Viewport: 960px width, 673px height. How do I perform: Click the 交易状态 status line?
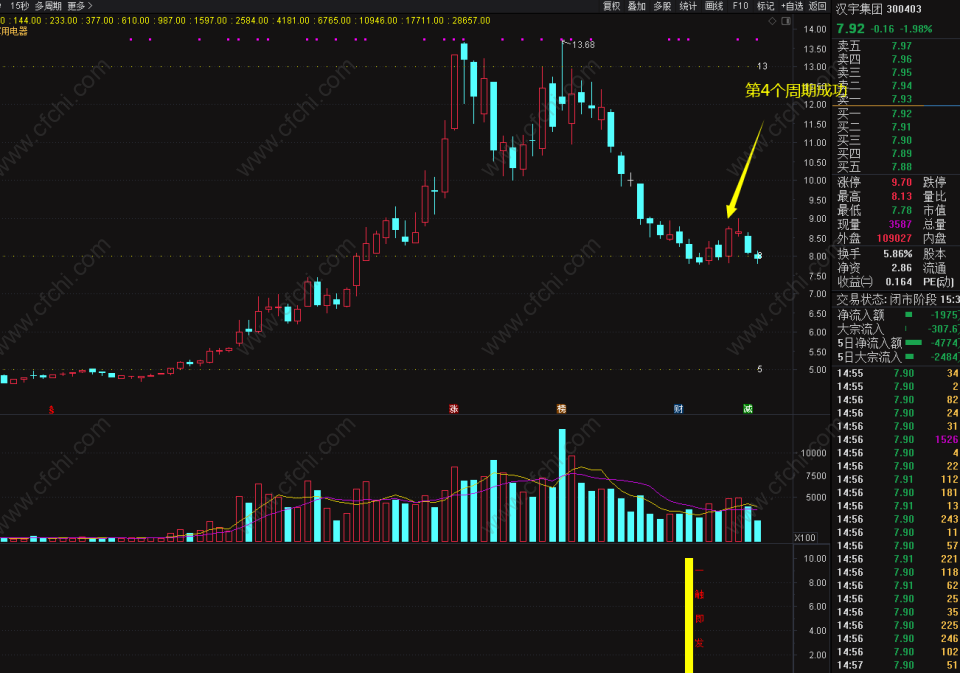click(x=898, y=299)
